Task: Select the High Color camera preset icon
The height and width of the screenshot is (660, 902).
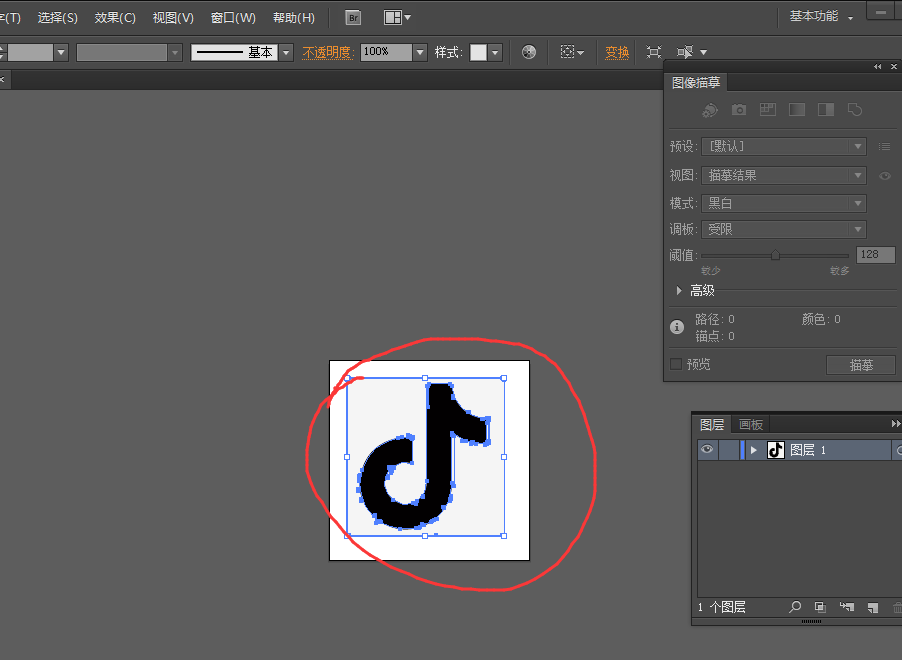Action: (x=739, y=110)
